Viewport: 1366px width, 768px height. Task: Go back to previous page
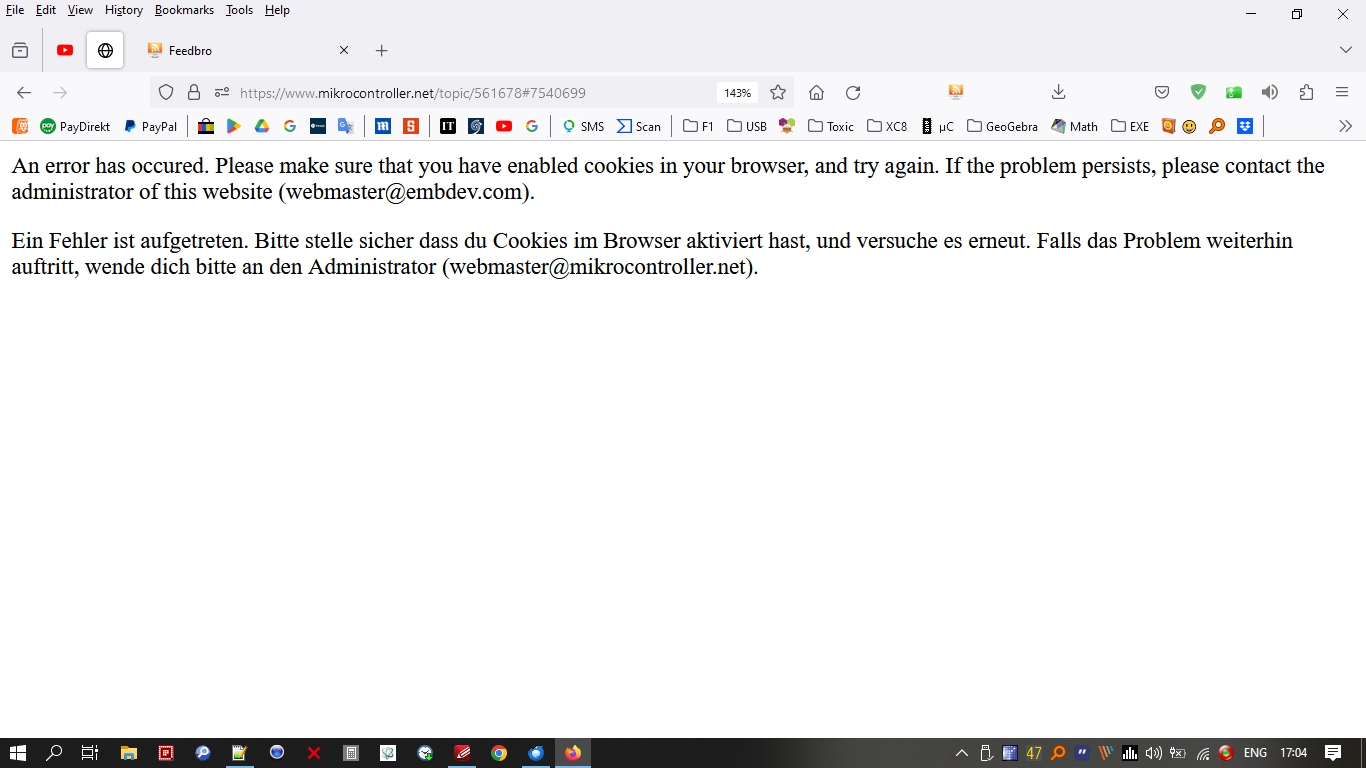[x=24, y=92]
